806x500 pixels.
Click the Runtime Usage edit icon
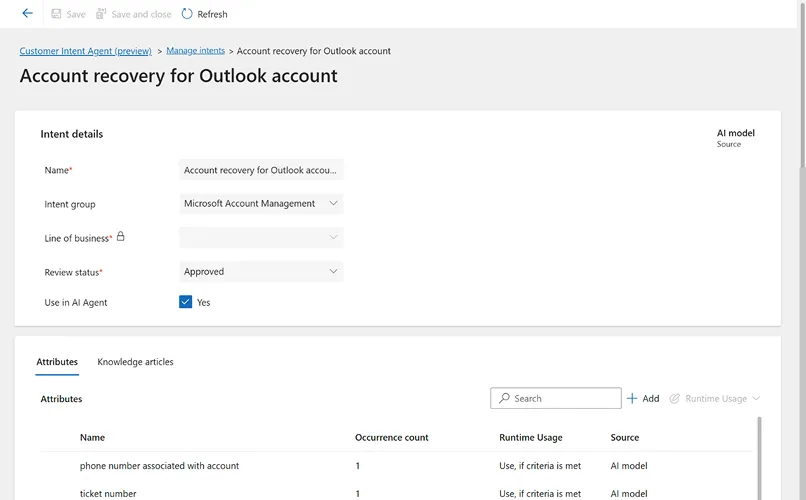point(675,398)
